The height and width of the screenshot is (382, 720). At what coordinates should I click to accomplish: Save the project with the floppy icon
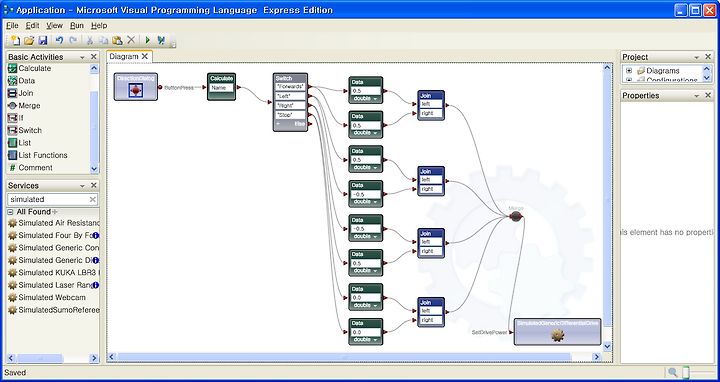[x=43, y=40]
